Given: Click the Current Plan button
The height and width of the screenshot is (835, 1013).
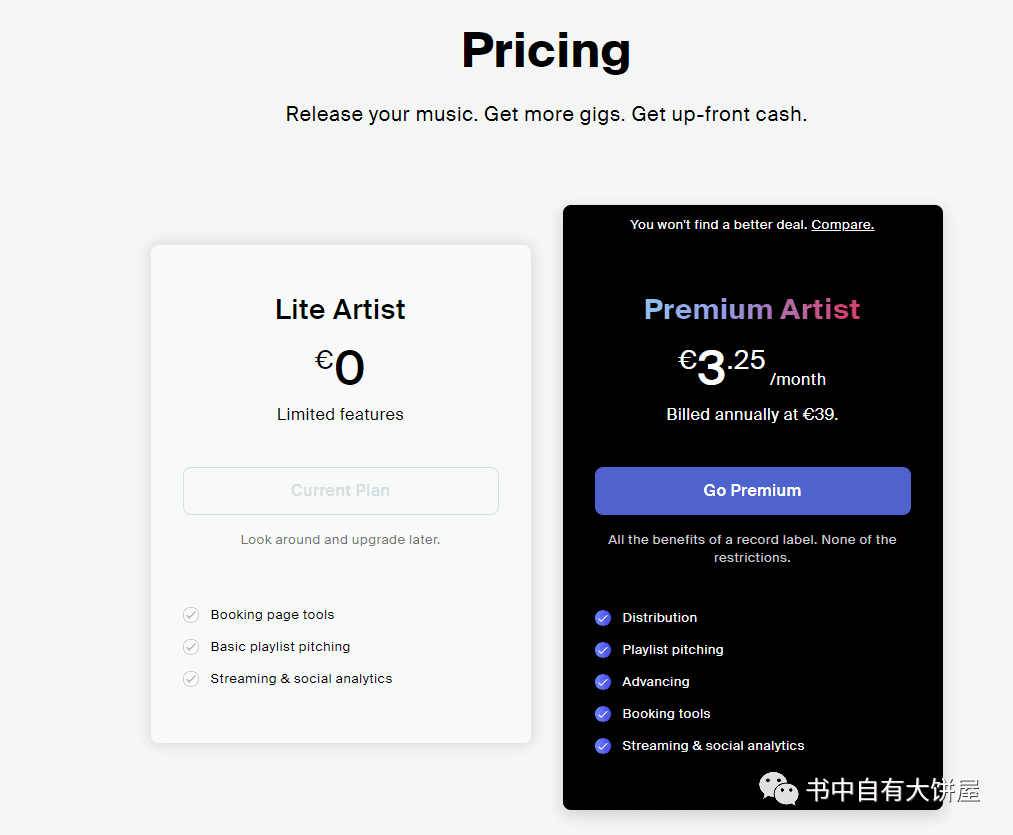Looking at the screenshot, I should point(340,491).
